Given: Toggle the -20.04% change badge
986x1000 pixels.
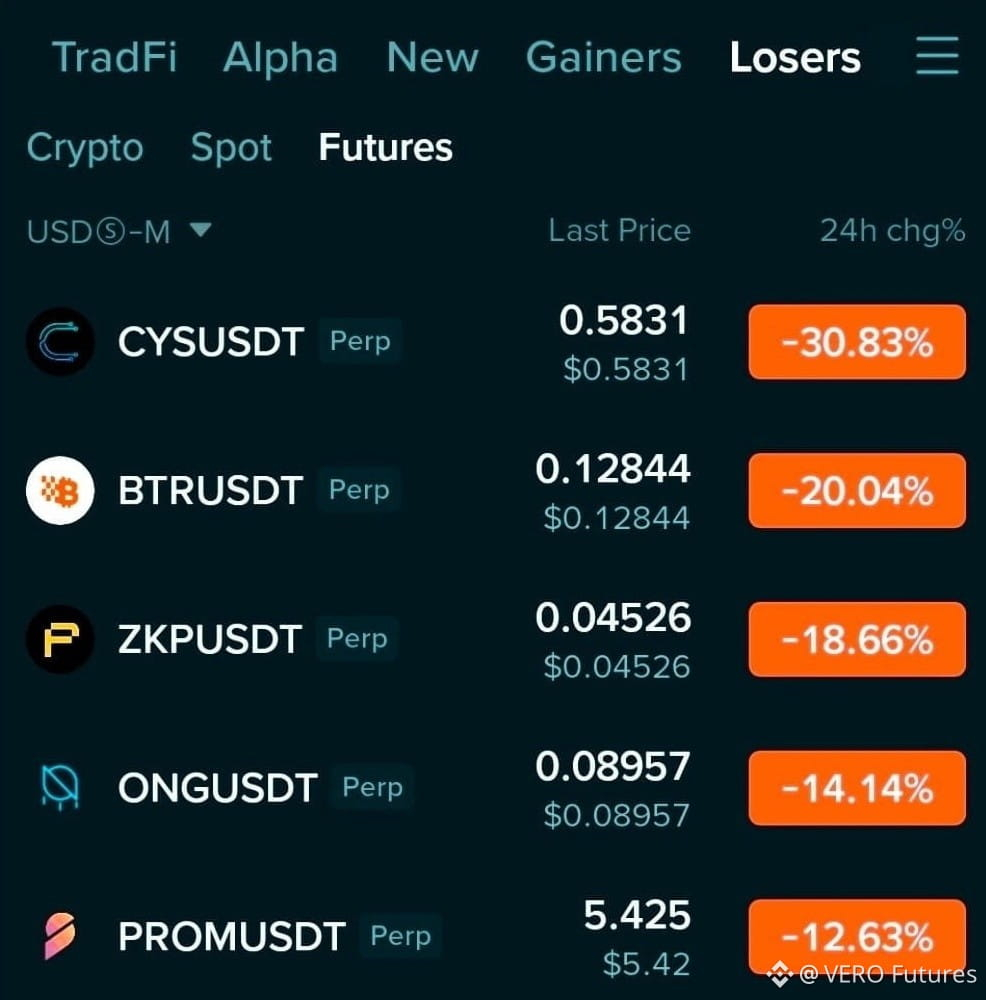Looking at the screenshot, I should pos(857,490).
